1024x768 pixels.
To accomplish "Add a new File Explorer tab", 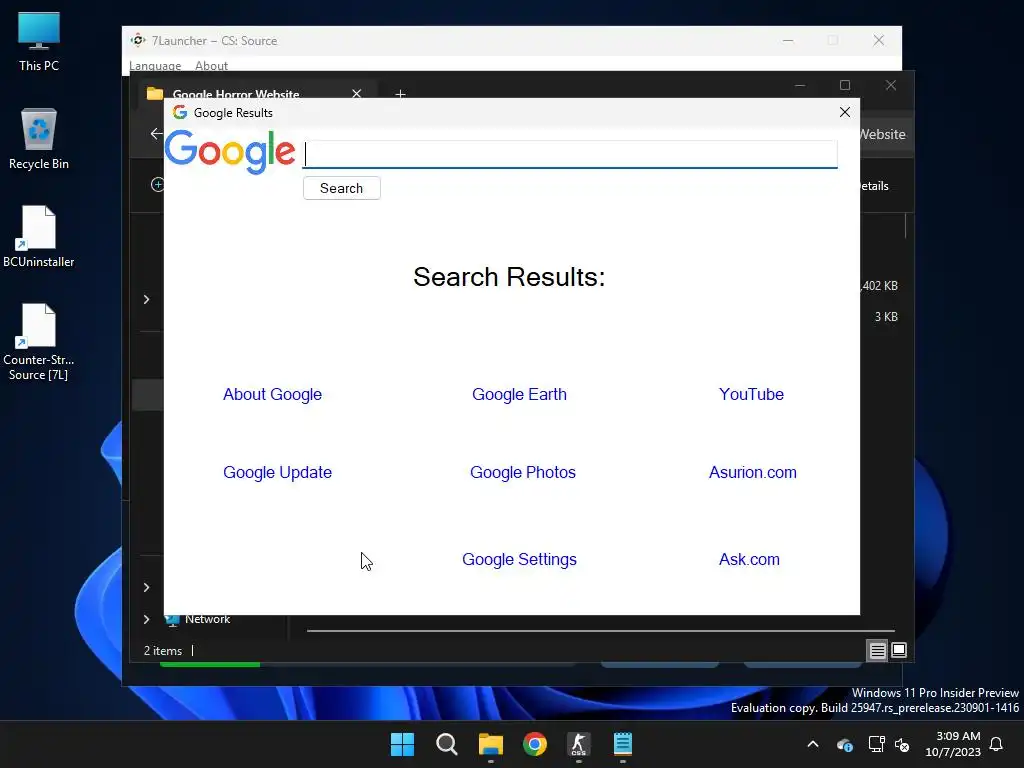I will [400, 94].
